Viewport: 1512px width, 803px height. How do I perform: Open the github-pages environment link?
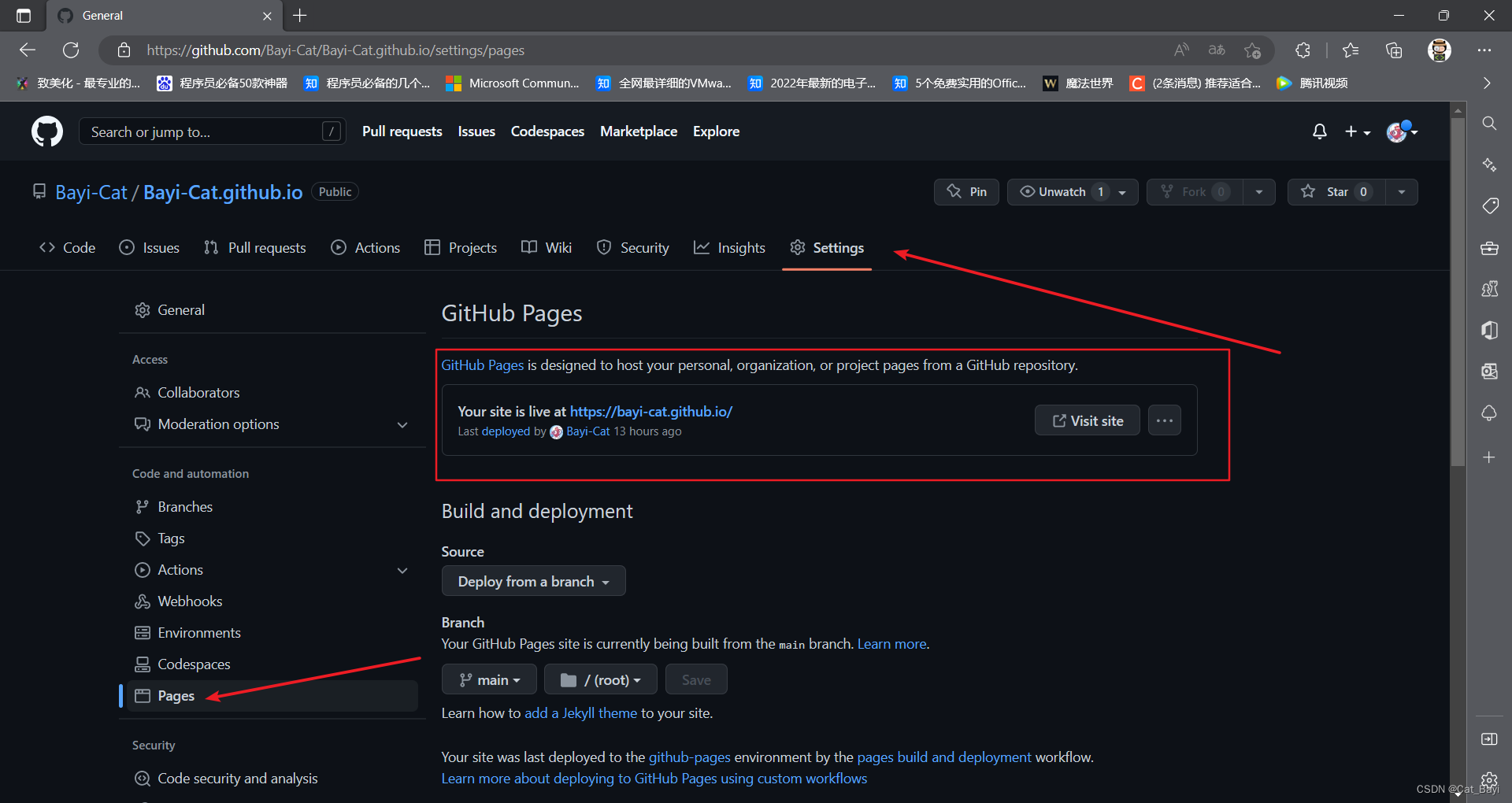coord(690,757)
